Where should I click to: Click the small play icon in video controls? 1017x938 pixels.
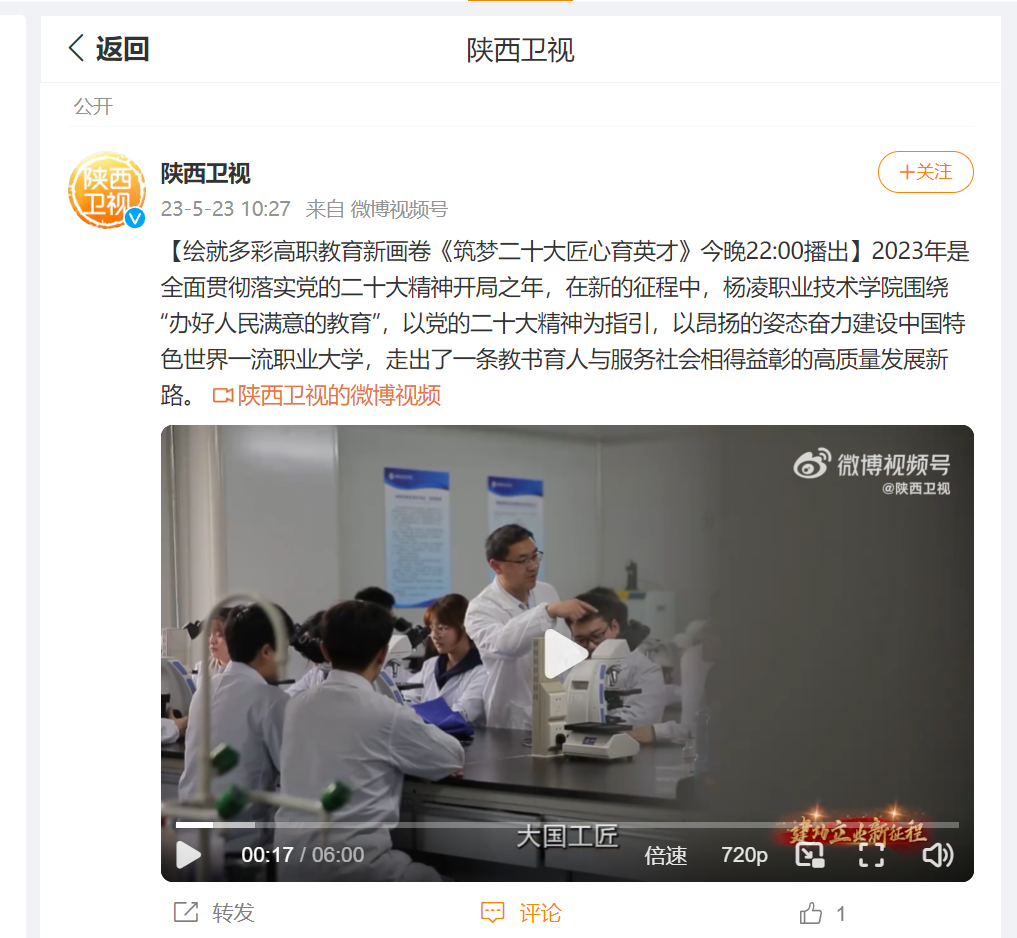188,855
